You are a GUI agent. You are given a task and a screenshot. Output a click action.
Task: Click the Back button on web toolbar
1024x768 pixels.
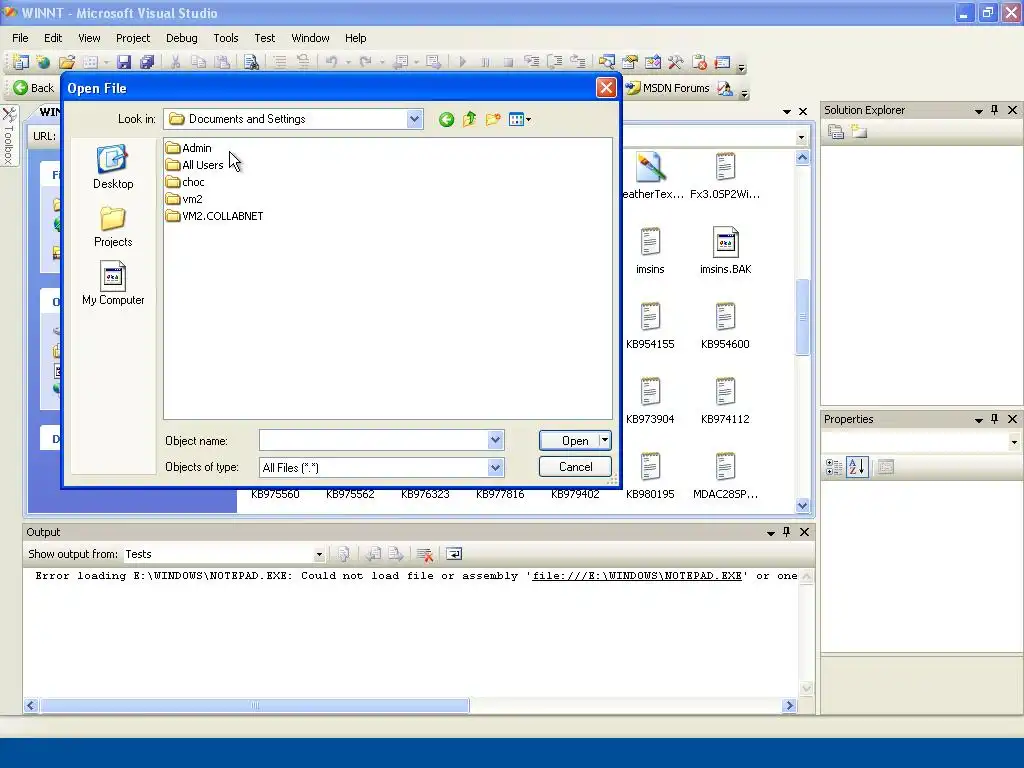[x=33, y=88]
